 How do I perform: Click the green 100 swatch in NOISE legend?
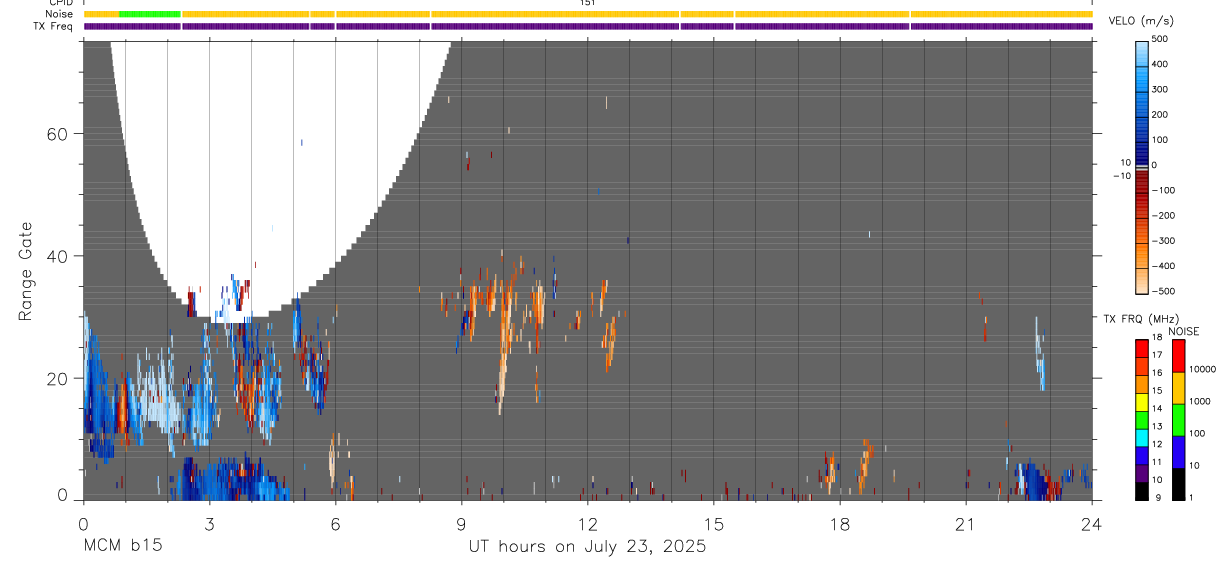pos(1178,420)
